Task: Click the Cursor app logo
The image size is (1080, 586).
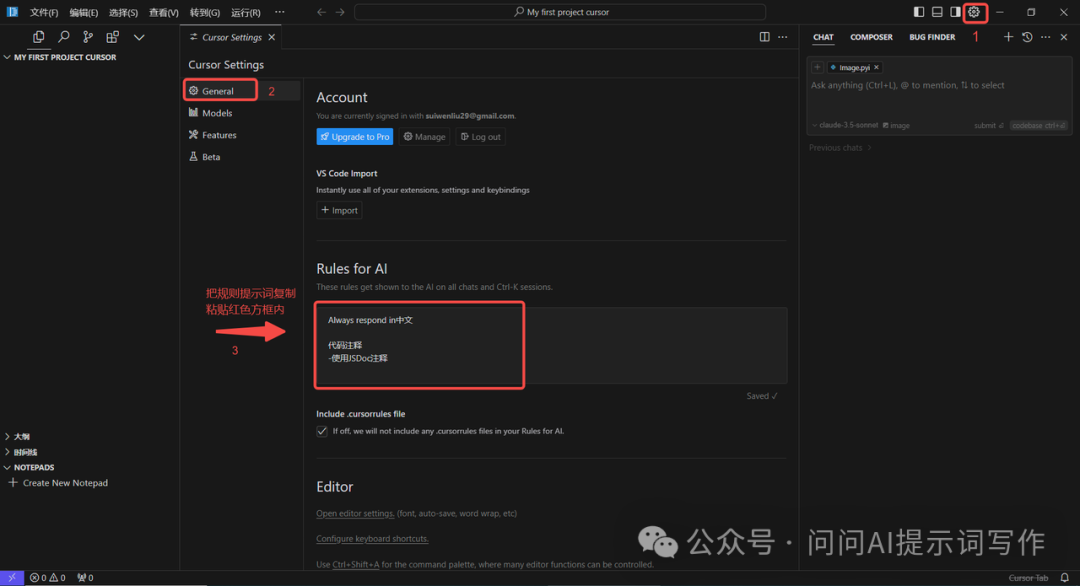Action: coord(12,12)
